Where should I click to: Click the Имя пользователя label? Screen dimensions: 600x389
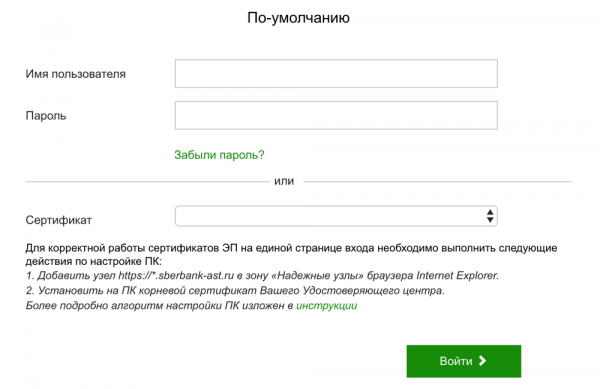(x=75, y=74)
